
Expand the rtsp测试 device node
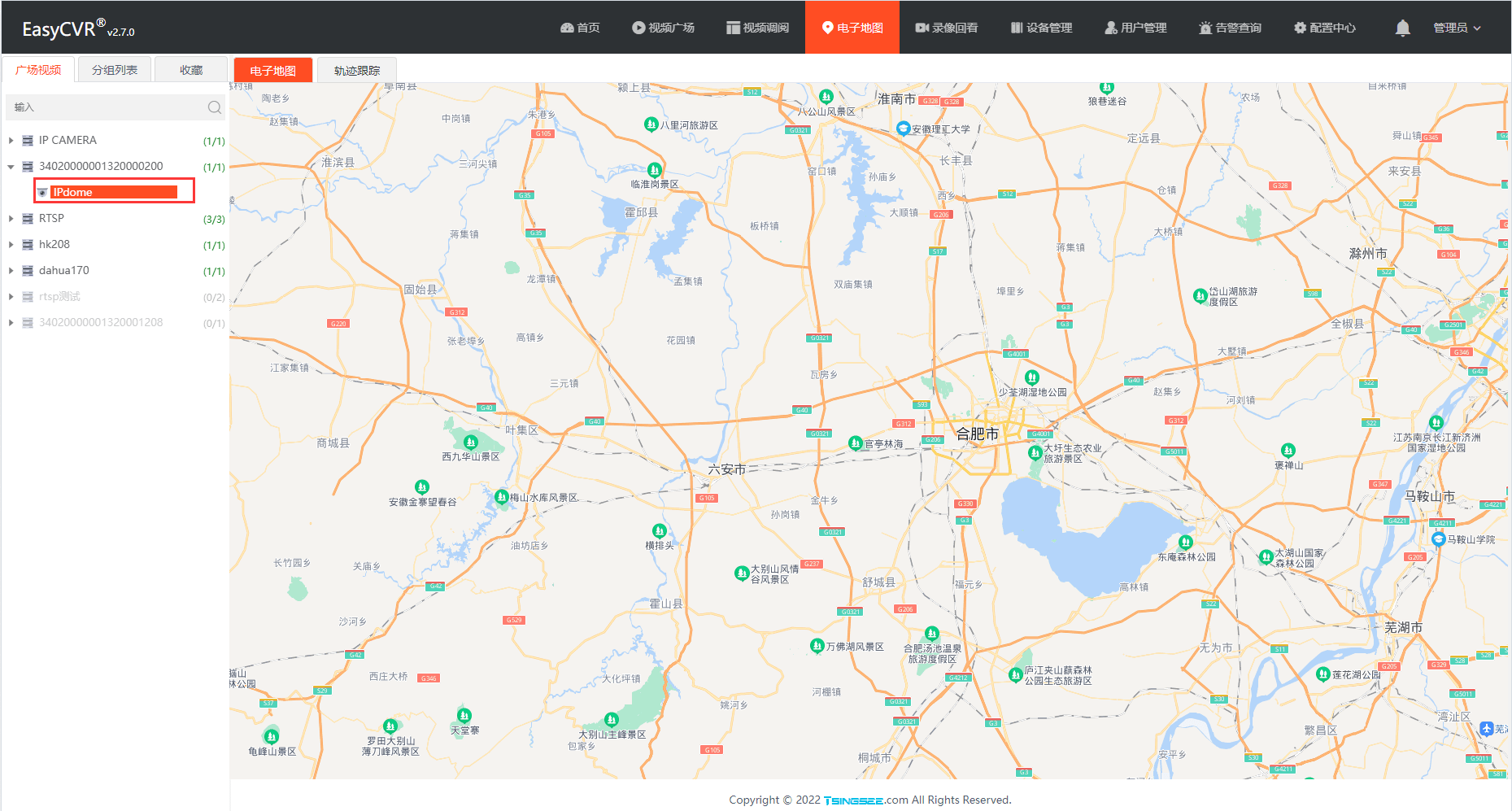pyautogui.click(x=11, y=297)
